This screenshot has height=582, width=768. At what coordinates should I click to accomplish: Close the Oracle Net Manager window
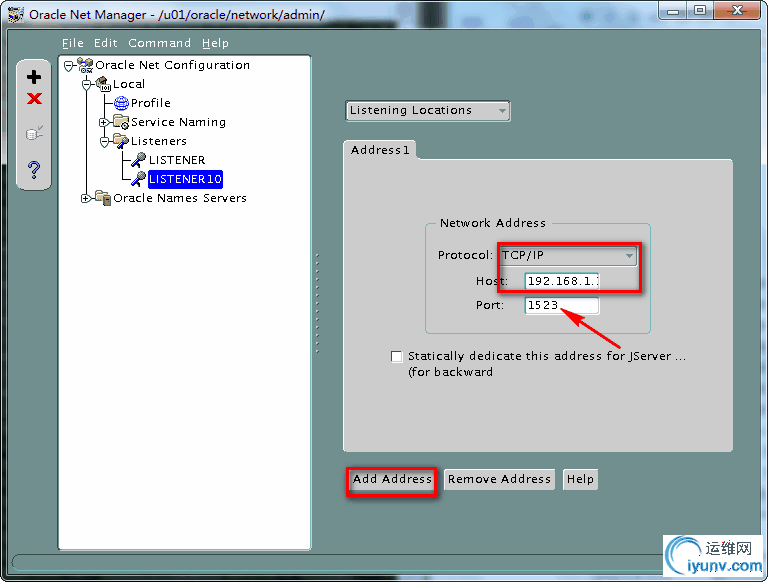tap(737, 11)
